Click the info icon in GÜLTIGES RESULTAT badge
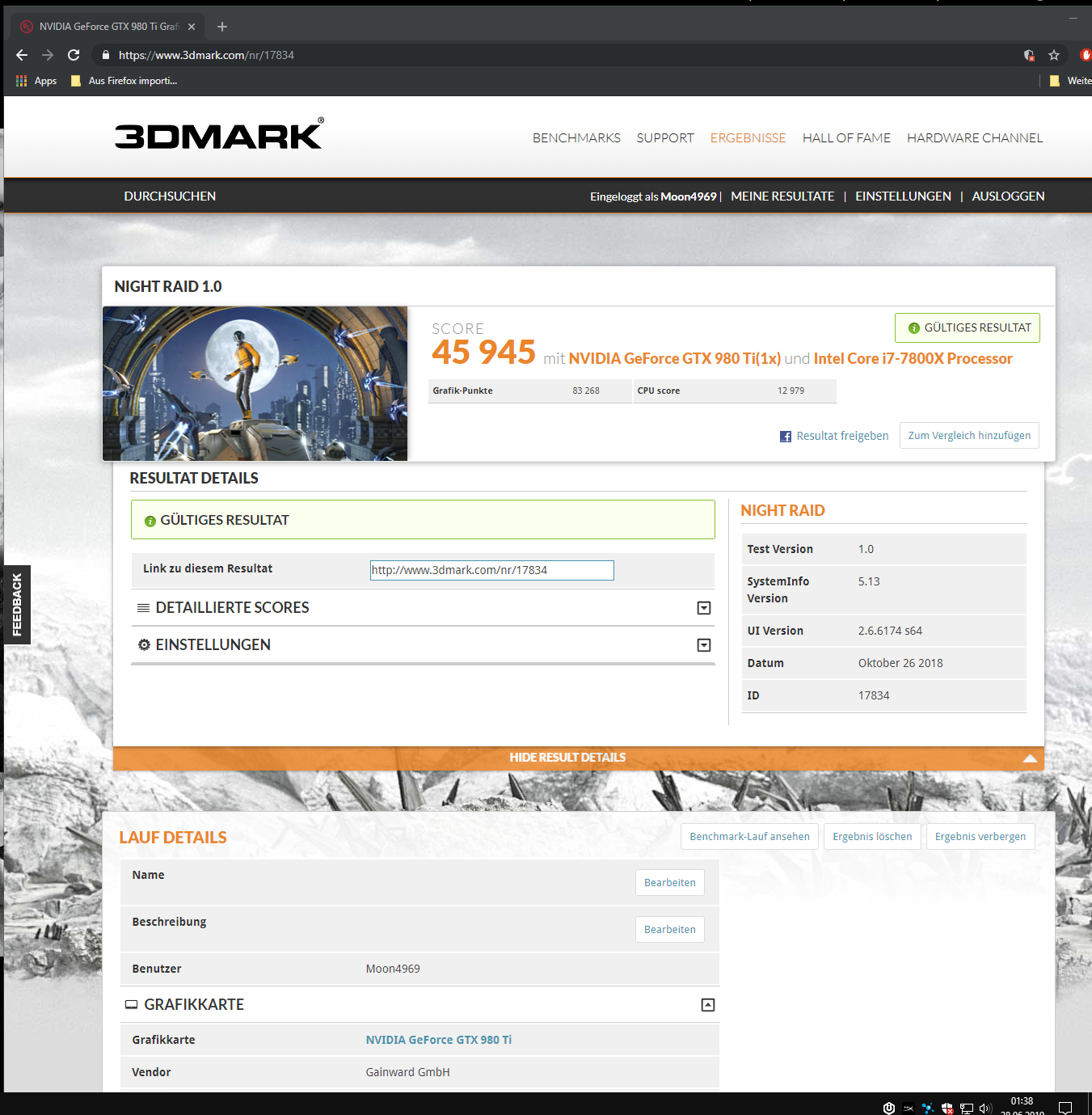 pos(914,328)
